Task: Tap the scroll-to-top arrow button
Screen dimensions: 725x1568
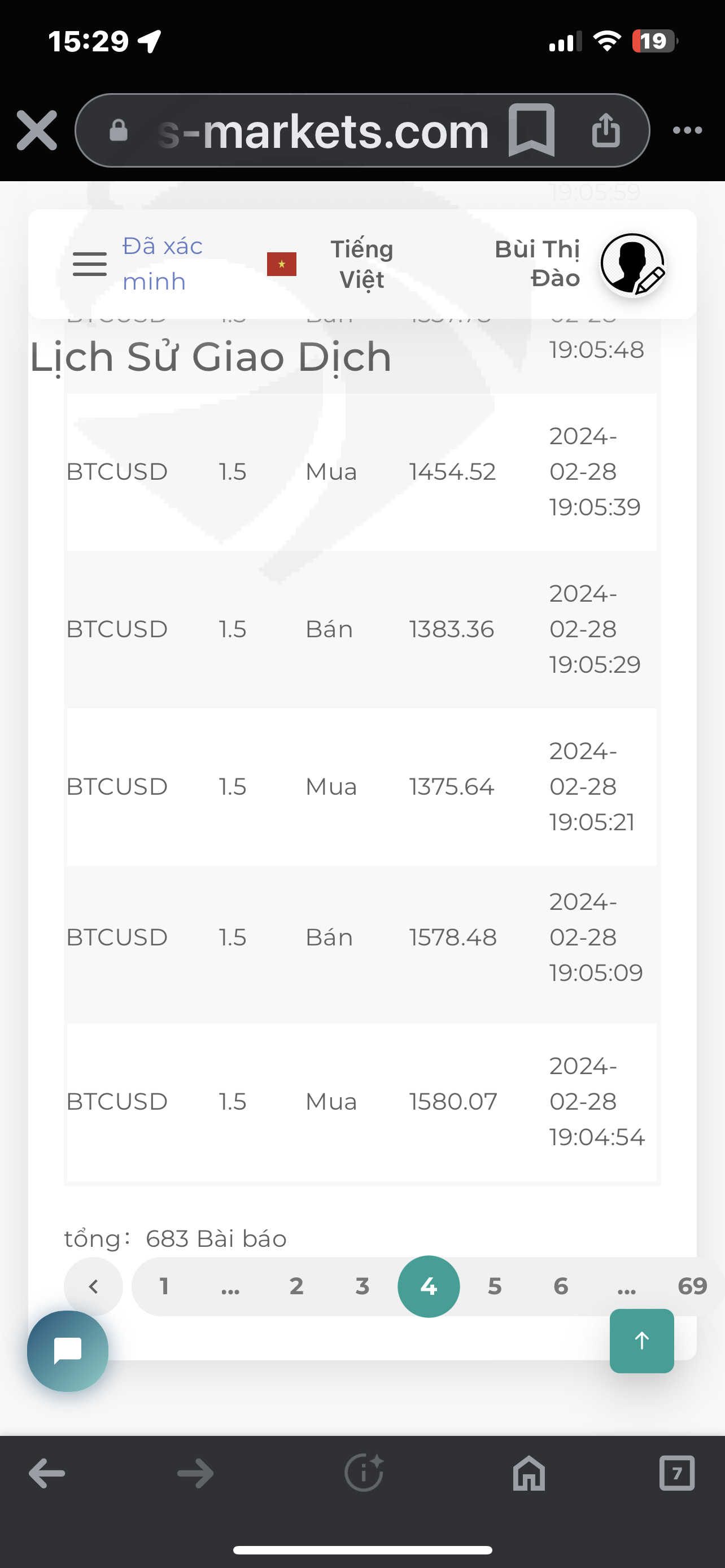Action: click(x=641, y=1341)
